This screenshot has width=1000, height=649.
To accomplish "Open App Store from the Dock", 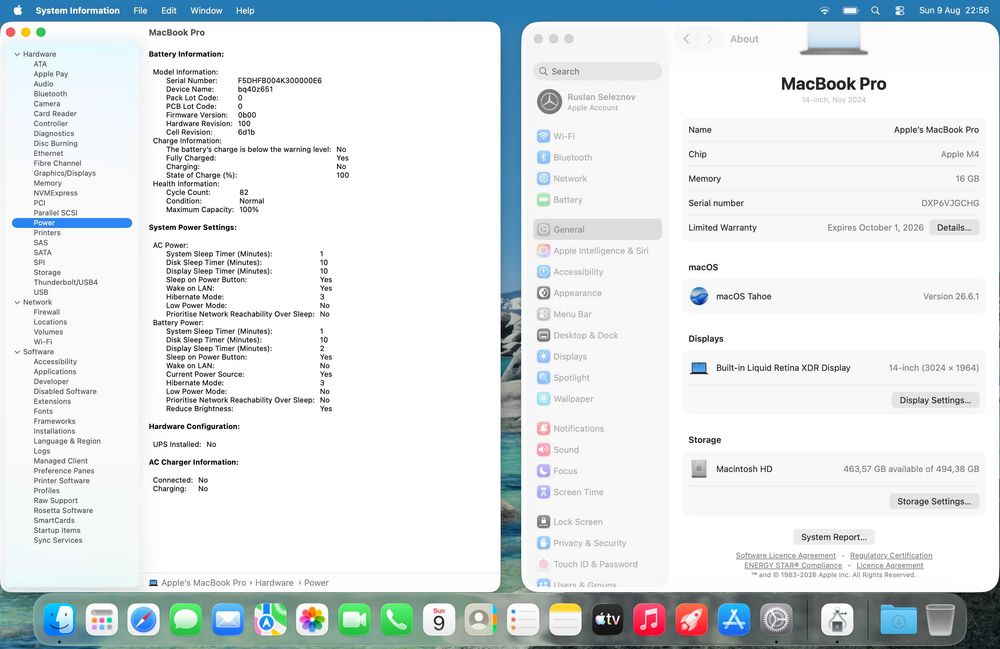I will (733, 620).
